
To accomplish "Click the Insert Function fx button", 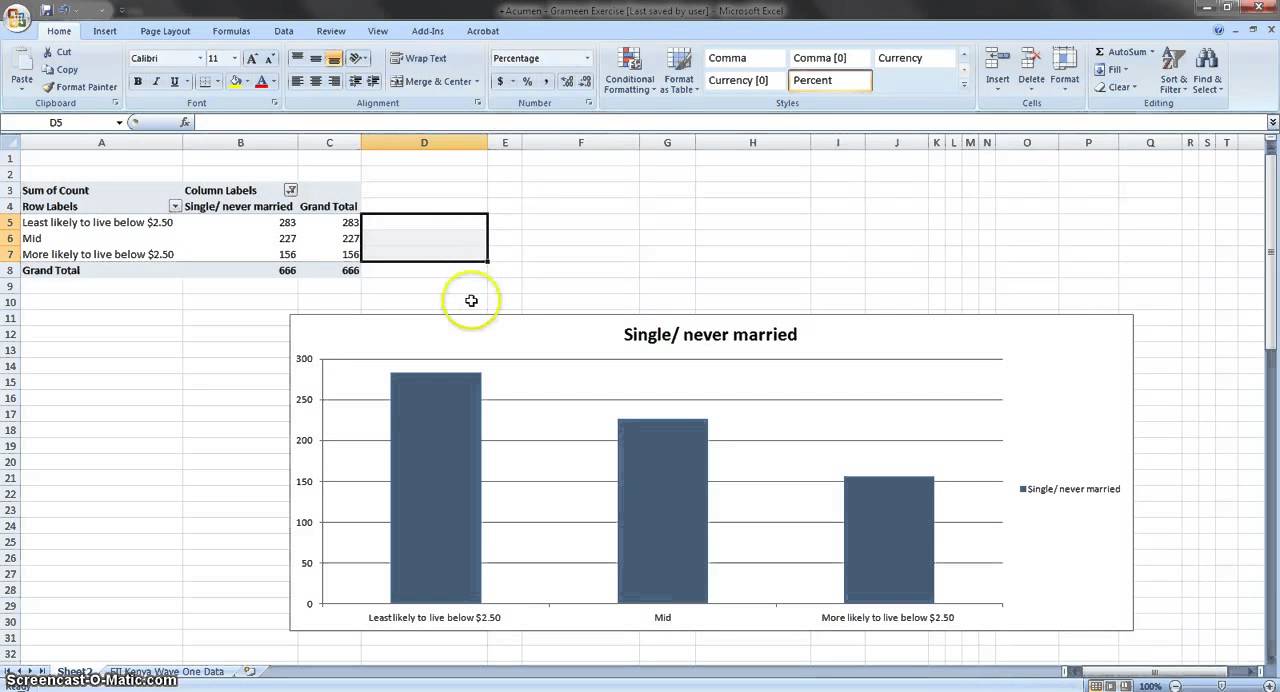I will (x=185, y=122).
